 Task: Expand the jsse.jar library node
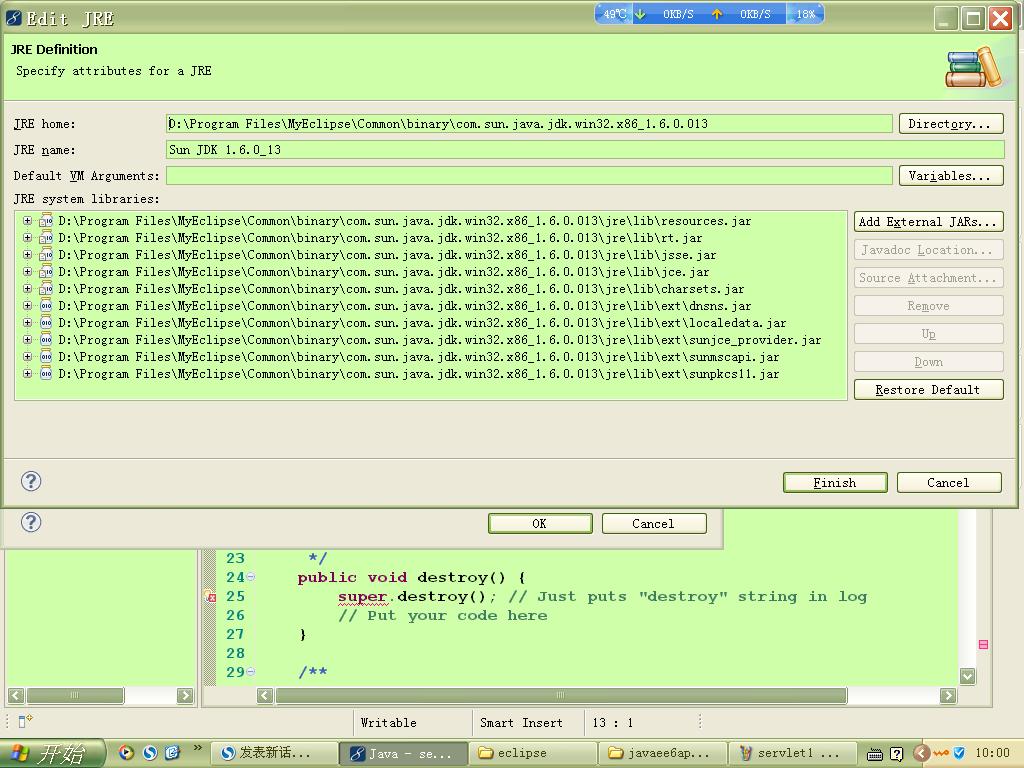[x=27, y=255]
